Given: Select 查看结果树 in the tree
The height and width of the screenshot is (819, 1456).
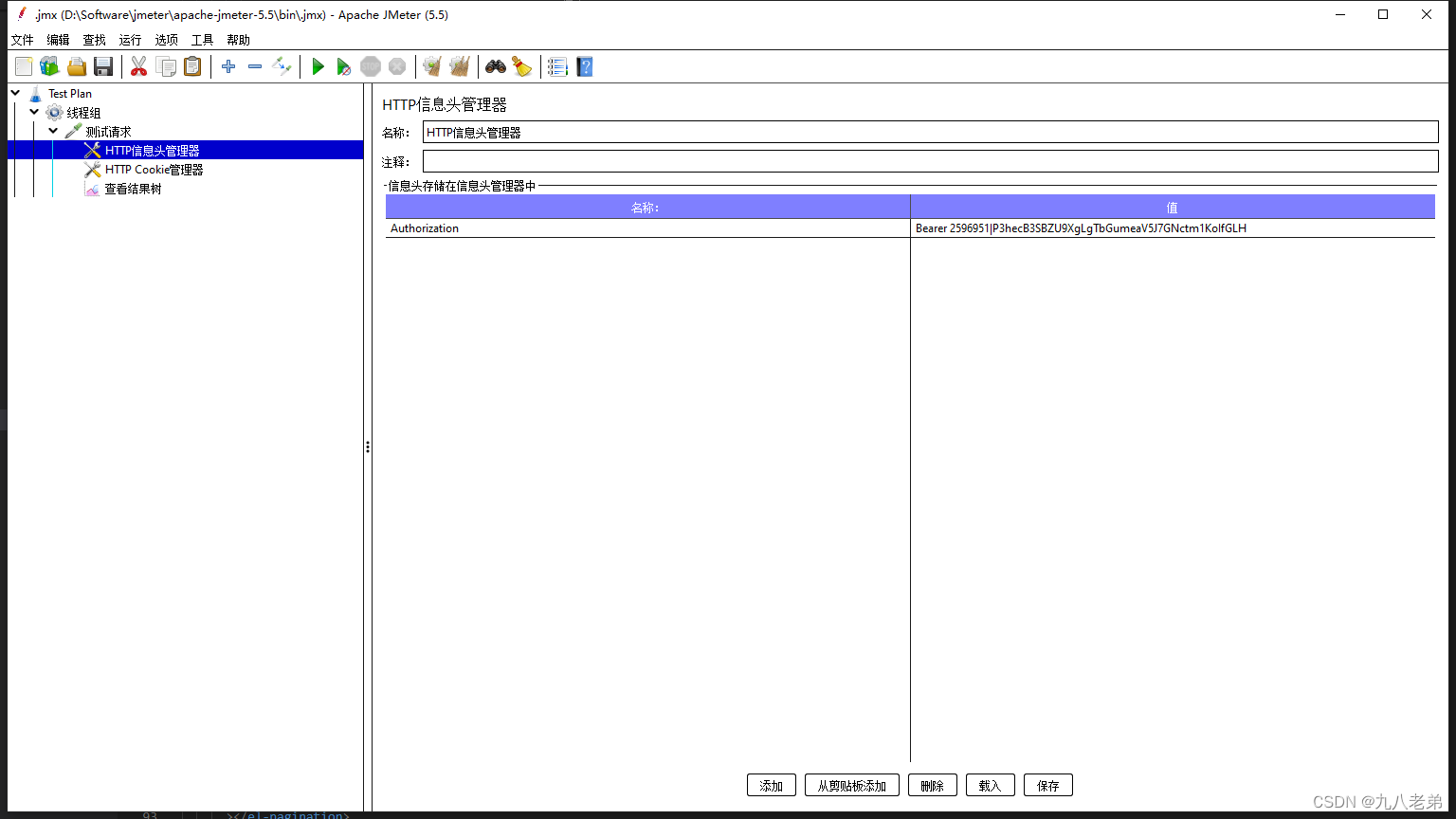Looking at the screenshot, I should [133, 189].
